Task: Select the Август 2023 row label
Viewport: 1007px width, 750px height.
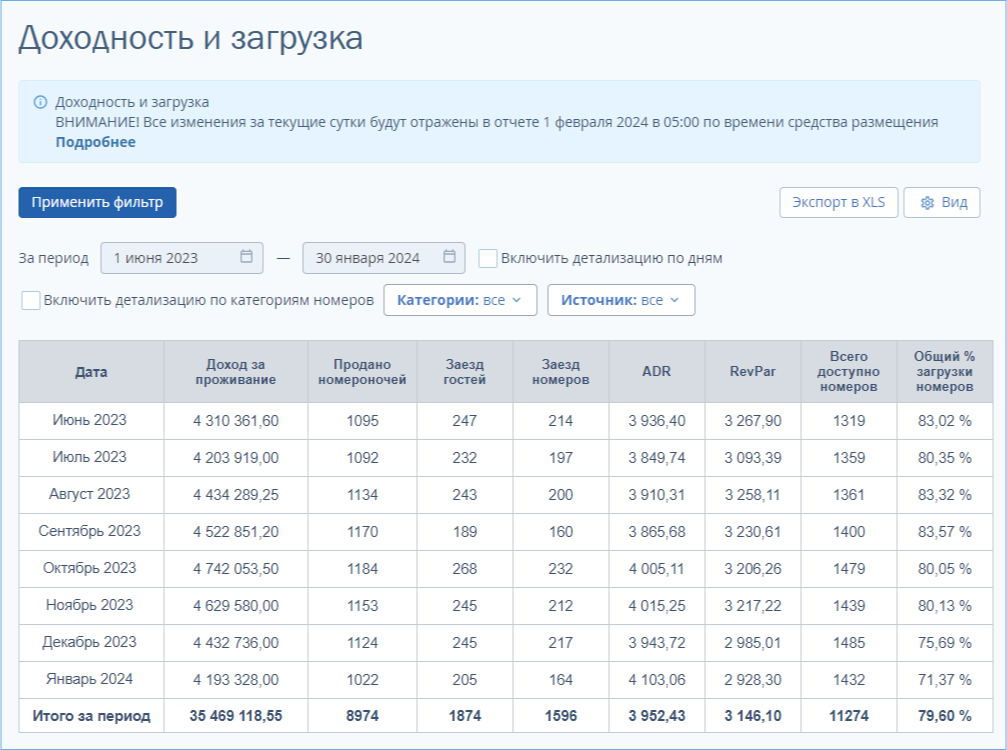Action: (89, 494)
